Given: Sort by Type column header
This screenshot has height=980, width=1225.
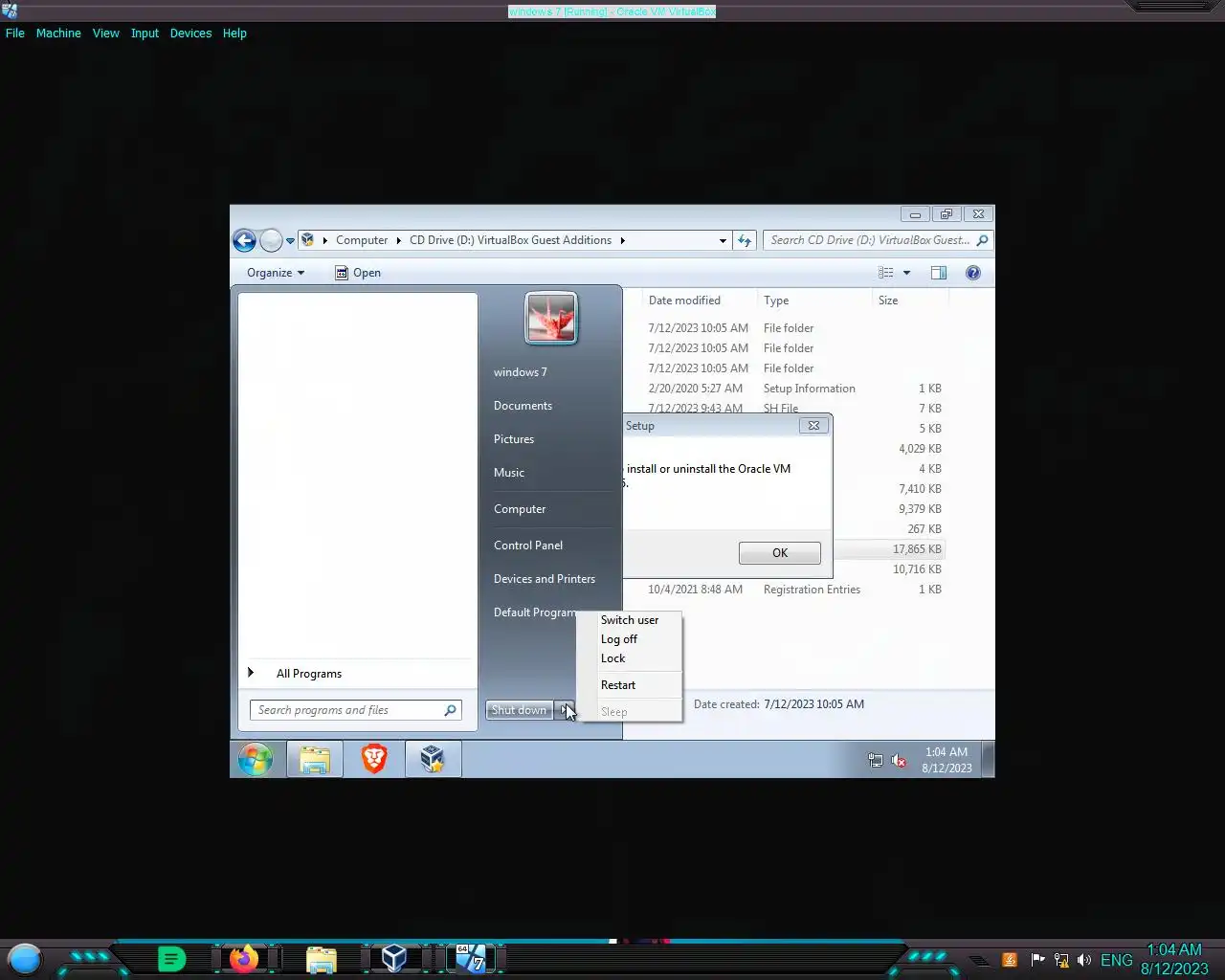Looking at the screenshot, I should 776,301.
